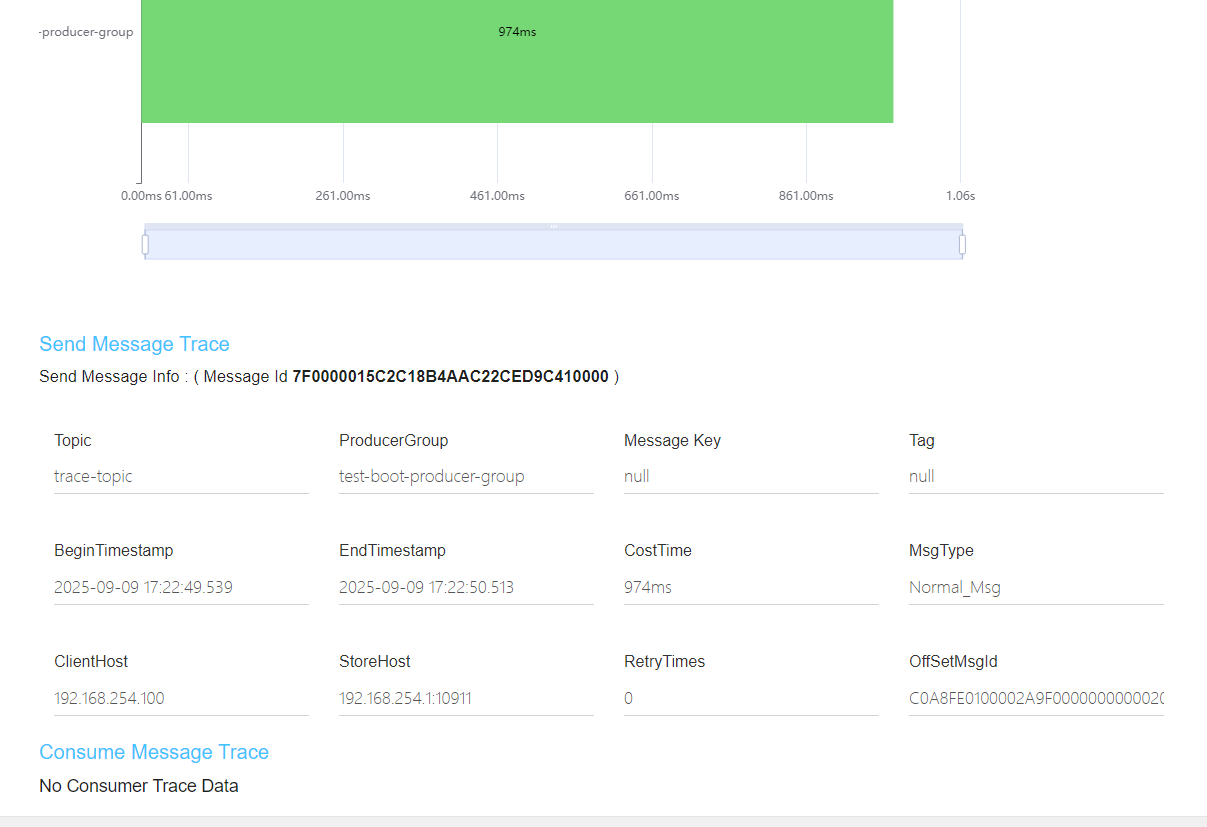Click the 261.00ms axis tick label
The height and width of the screenshot is (827, 1207).
342,196
